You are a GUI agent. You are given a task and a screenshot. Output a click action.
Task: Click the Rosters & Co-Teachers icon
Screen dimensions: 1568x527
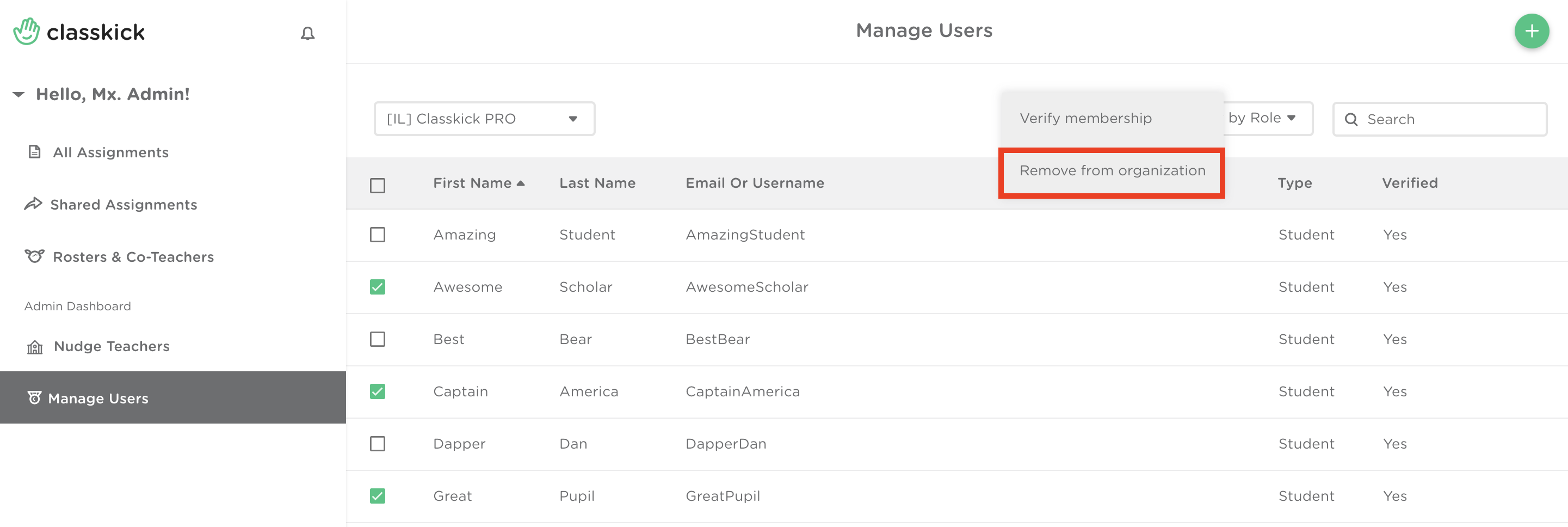click(x=34, y=256)
